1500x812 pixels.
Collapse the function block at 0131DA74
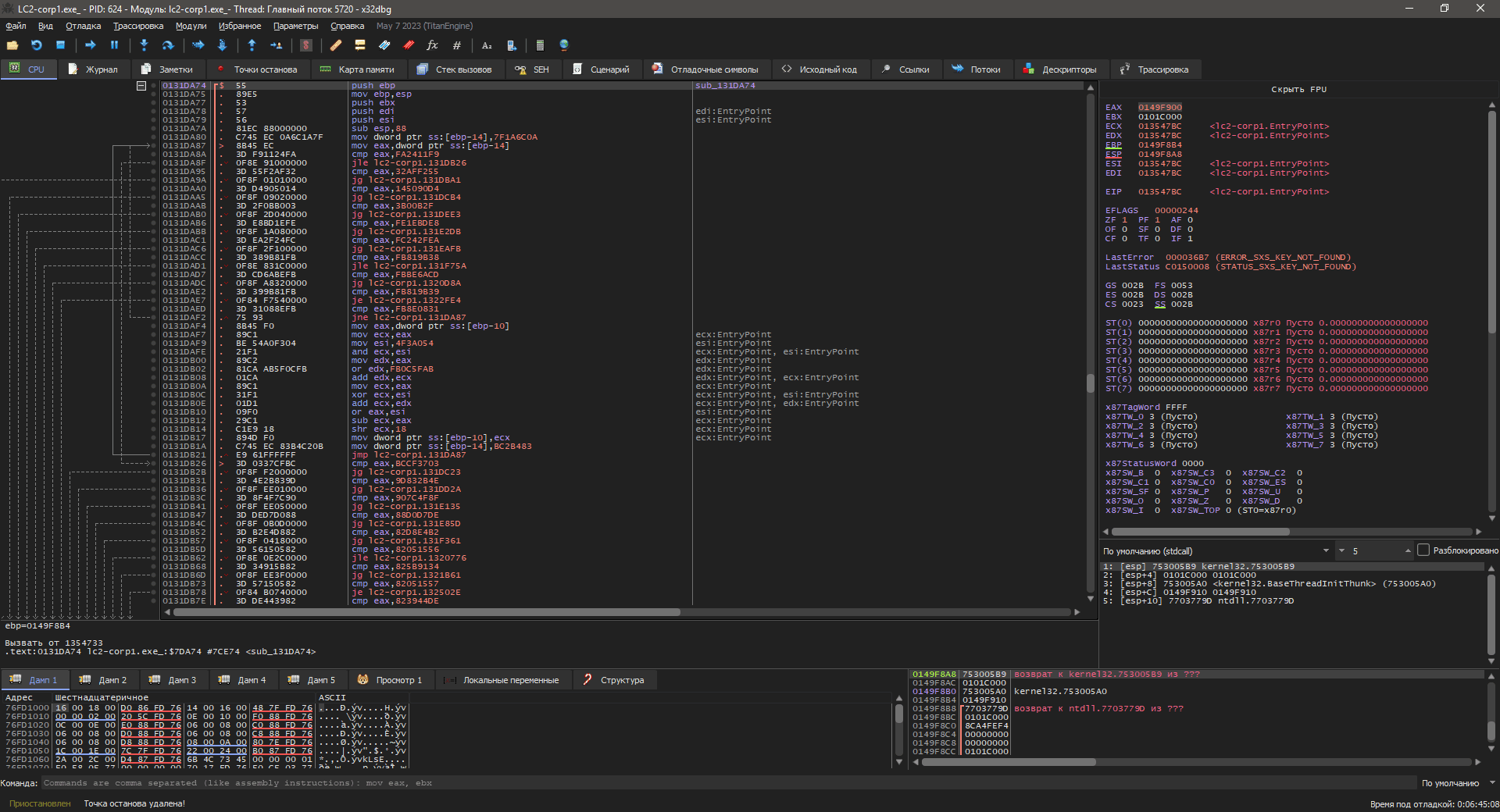141,86
